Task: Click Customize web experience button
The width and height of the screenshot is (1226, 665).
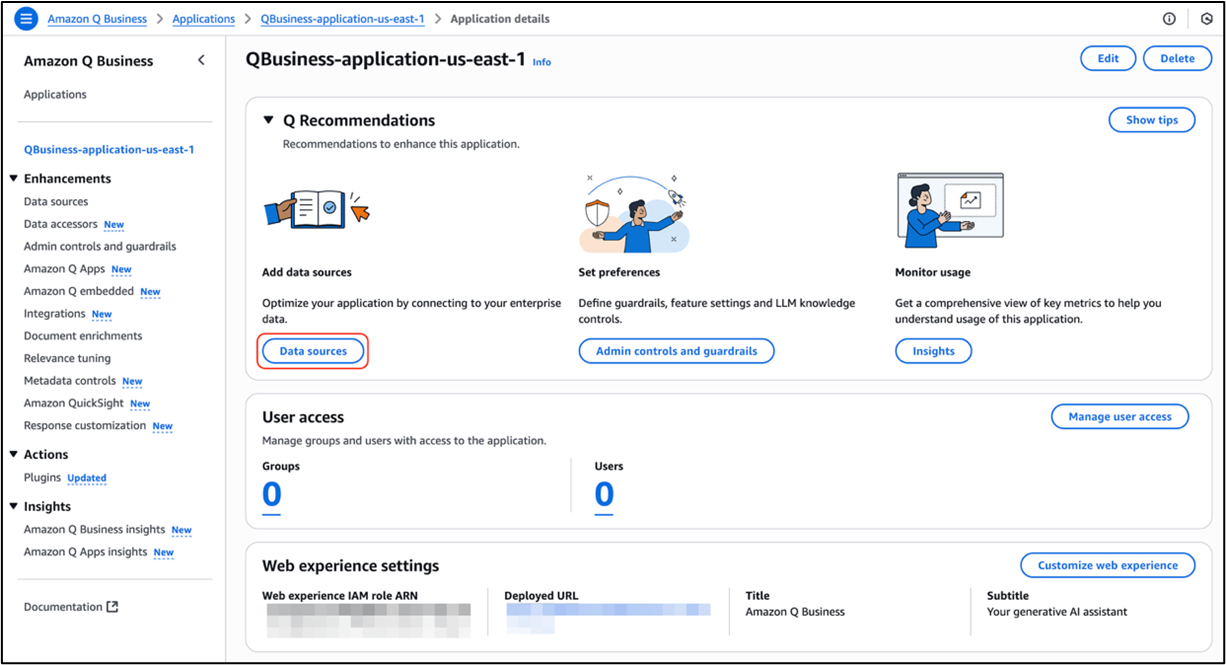Action: (1107, 565)
